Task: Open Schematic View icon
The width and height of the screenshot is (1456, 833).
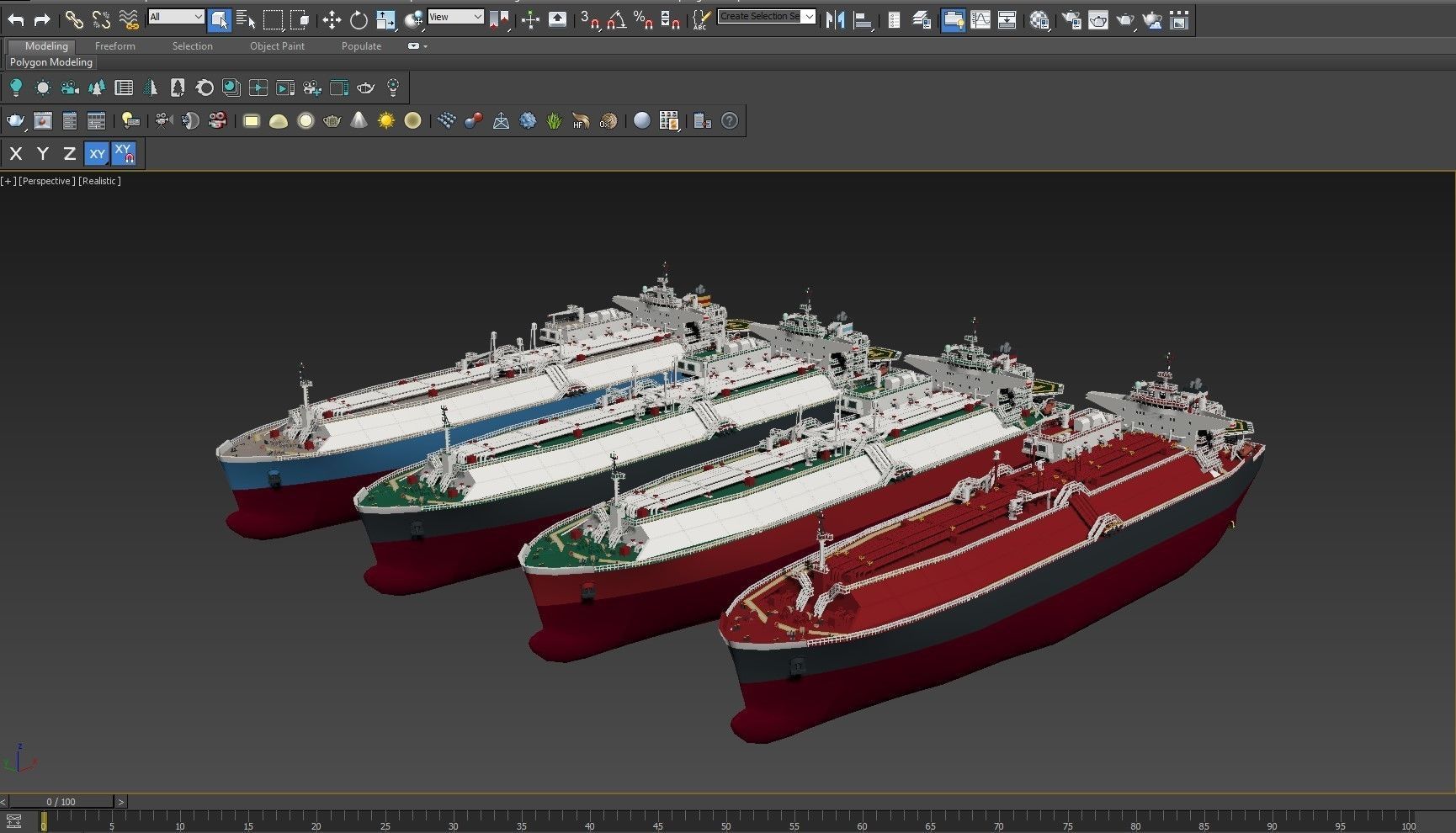Action: point(1007,20)
